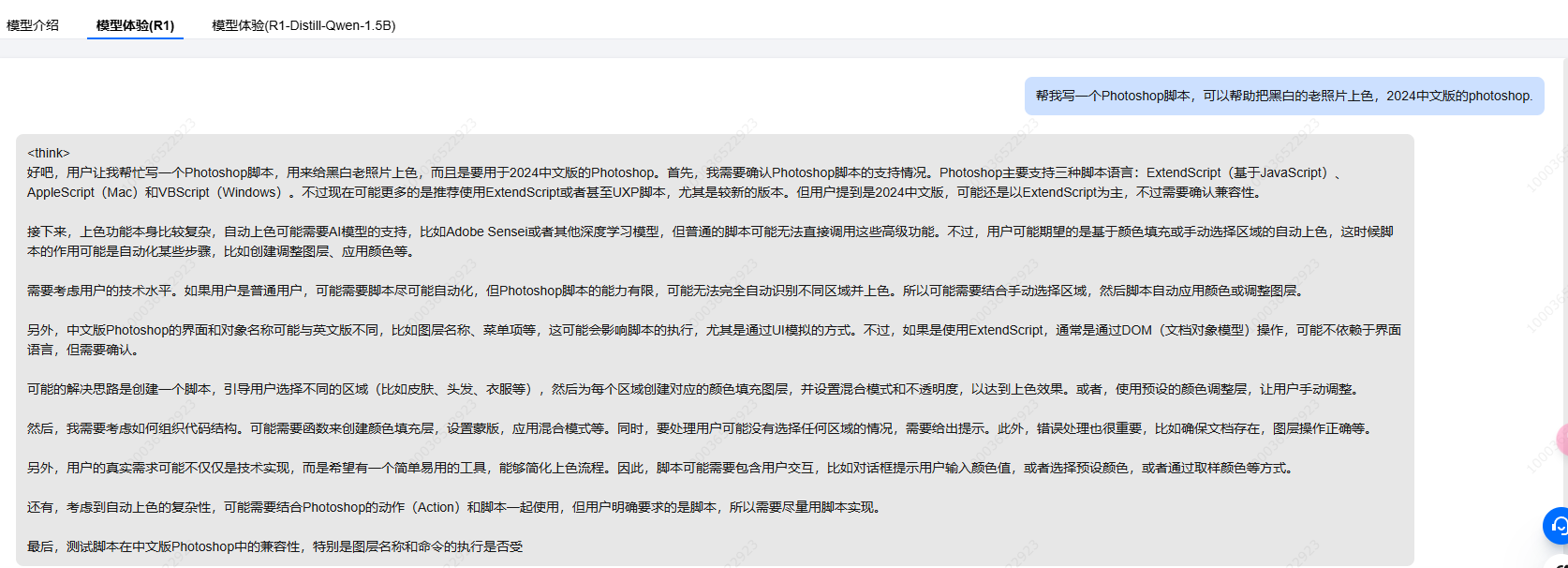This screenshot has height=568, width=1568.
Task: Click the pink floating icon on right edge
Action: click(x=1562, y=441)
